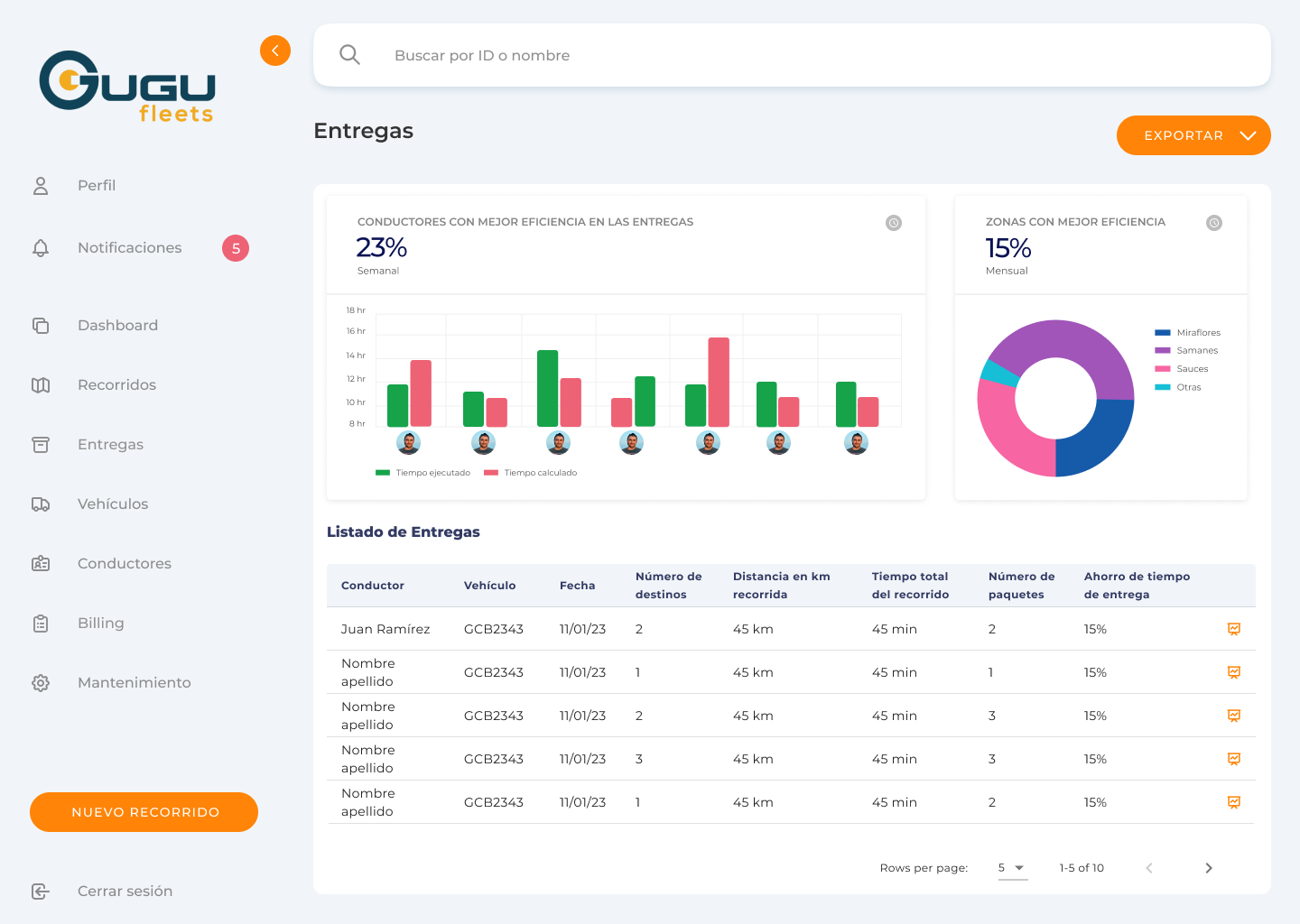The image size is (1300, 924).
Task: Click Cerrar sesión to log out
Action: point(125,892)
